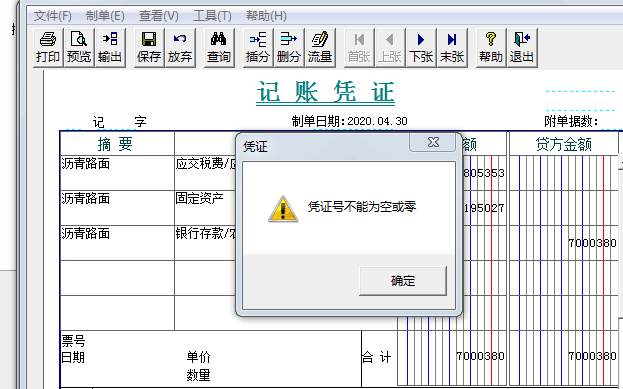Click 数量 quantity label
Viewport: 623px width, 389px height.
pos(198,375)
